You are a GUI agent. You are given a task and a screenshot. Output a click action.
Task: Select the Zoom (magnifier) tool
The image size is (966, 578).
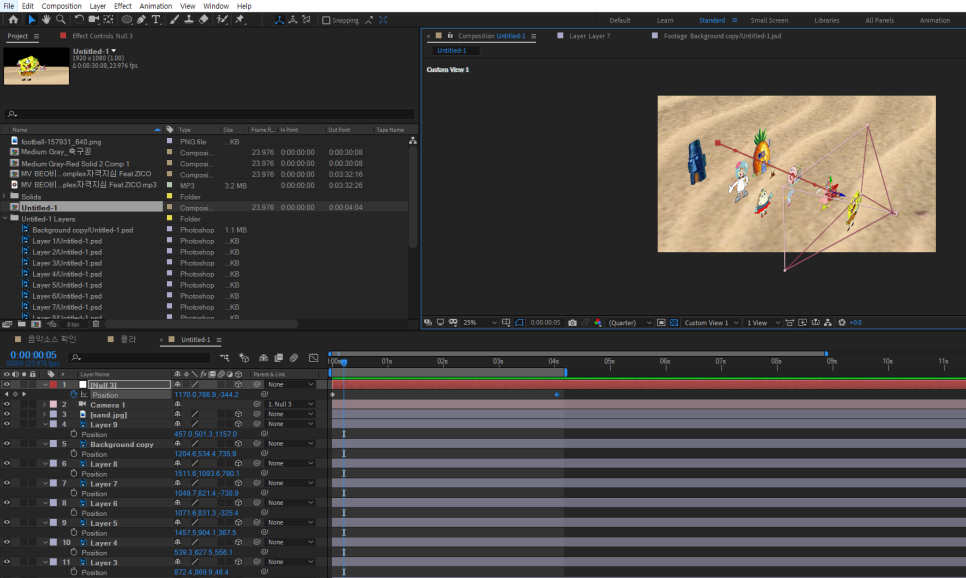coord(60,20)
